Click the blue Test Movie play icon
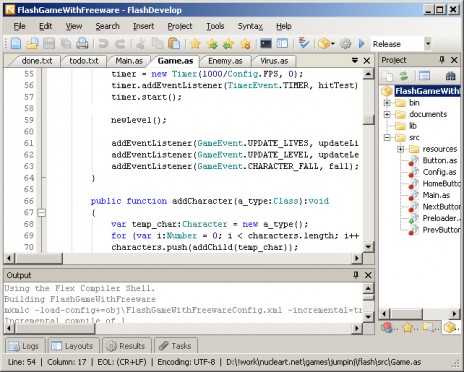The width and height of the screenshot is (464, 372). click(x=361, y=44)
